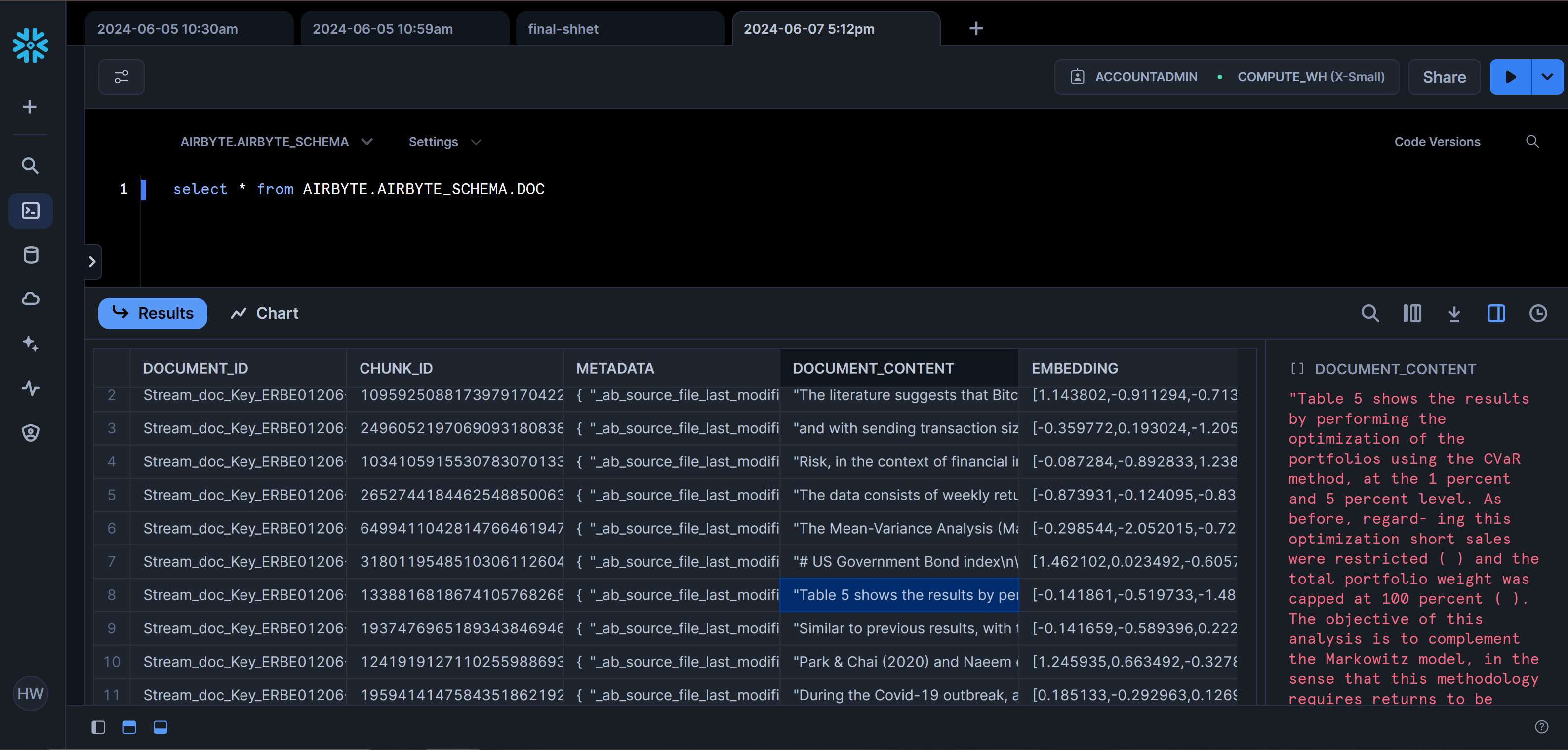The image size is (1568, 750).
Task: Open the Monitoring activity icon in sidebar
Action: coord(31,388)
